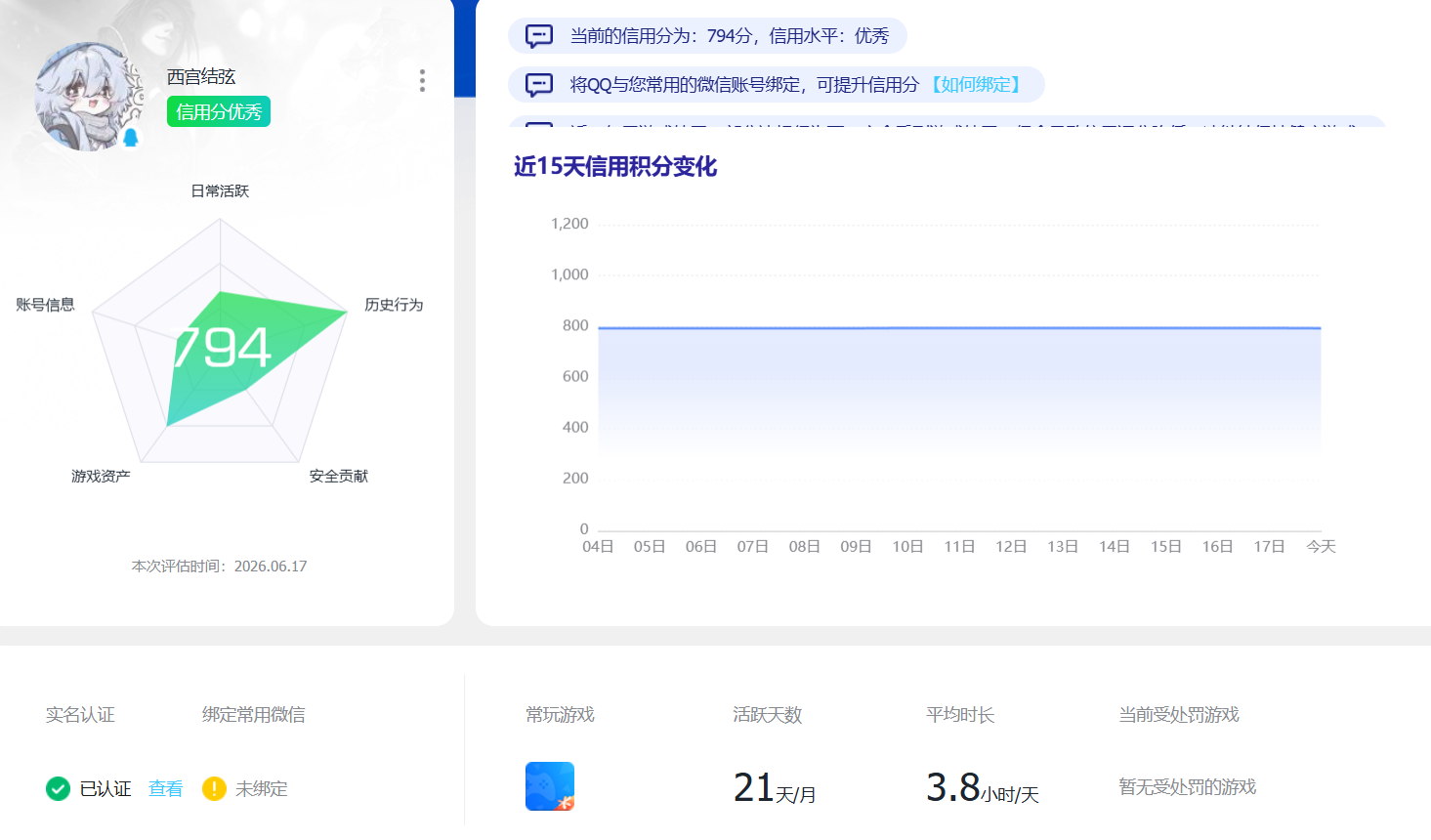The width and height of the screenshot is (1431, 840).
Task: Open the 查看 link next to 已认证
Action: click(x=165, y=788)
